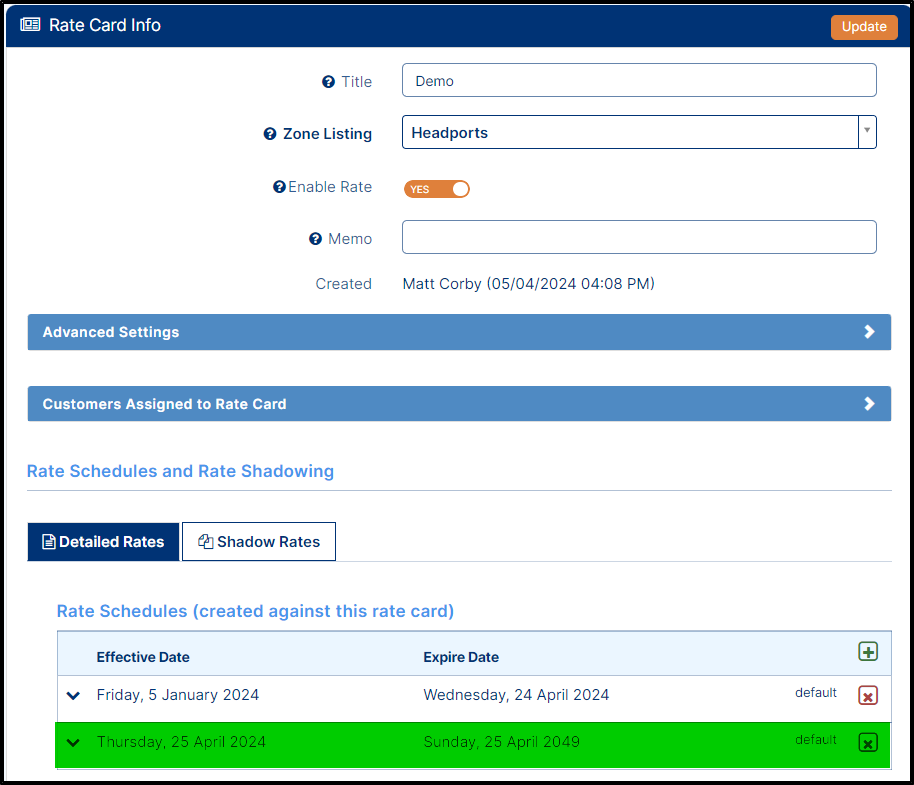
Task: Expand the Friday, 5 January 2024 schedule row
Action: pyautogui.click(x=73, y=695)
